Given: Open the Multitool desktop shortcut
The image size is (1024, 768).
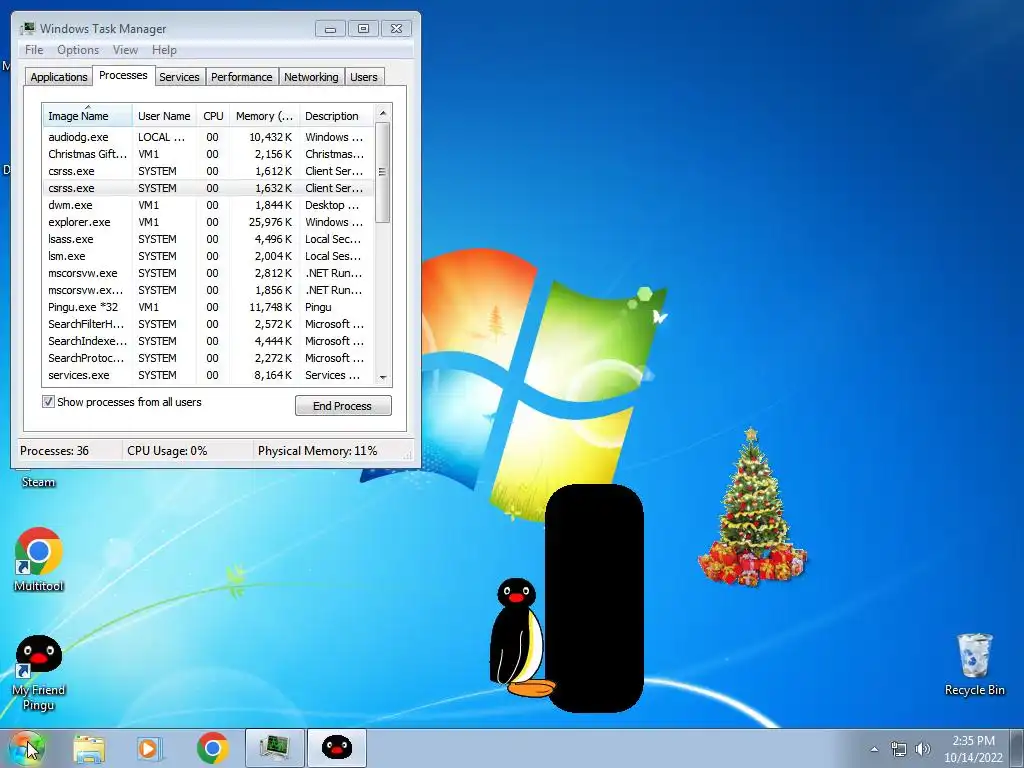Looking at the screenshot, I should point(39,559).
